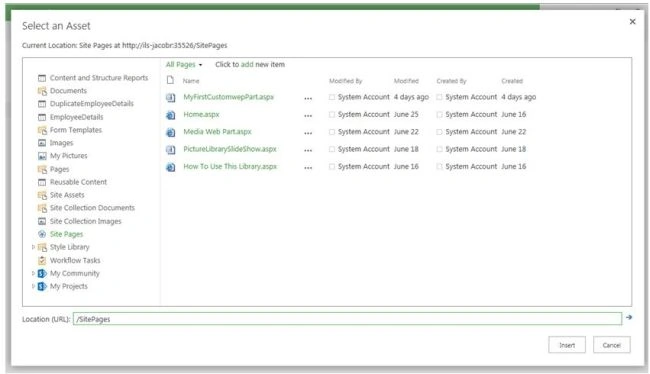Click the Cancel button
The image size is (650, 374).
[612, 345]
